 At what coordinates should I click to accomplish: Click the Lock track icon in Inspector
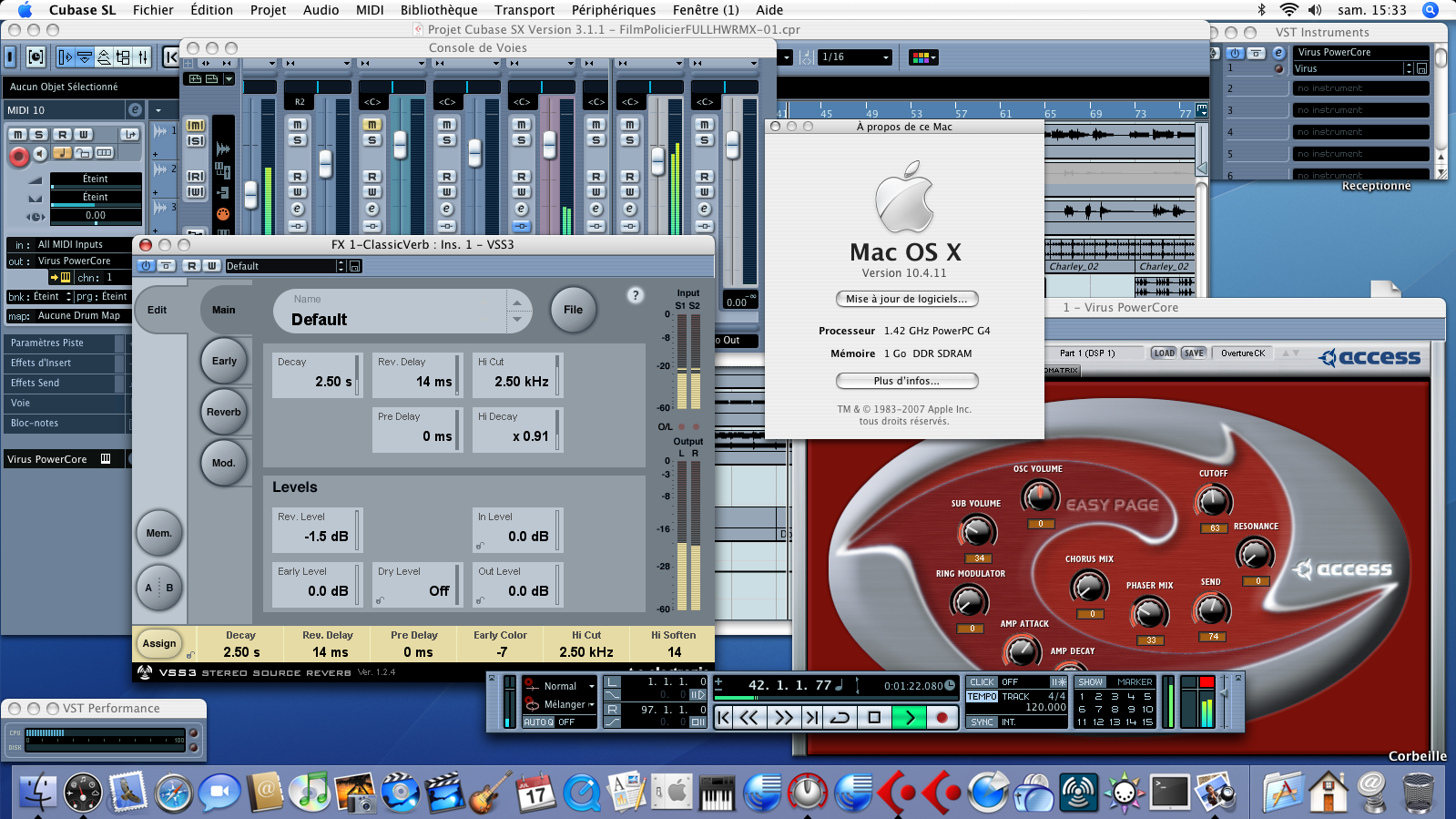[x=83, y=153]
